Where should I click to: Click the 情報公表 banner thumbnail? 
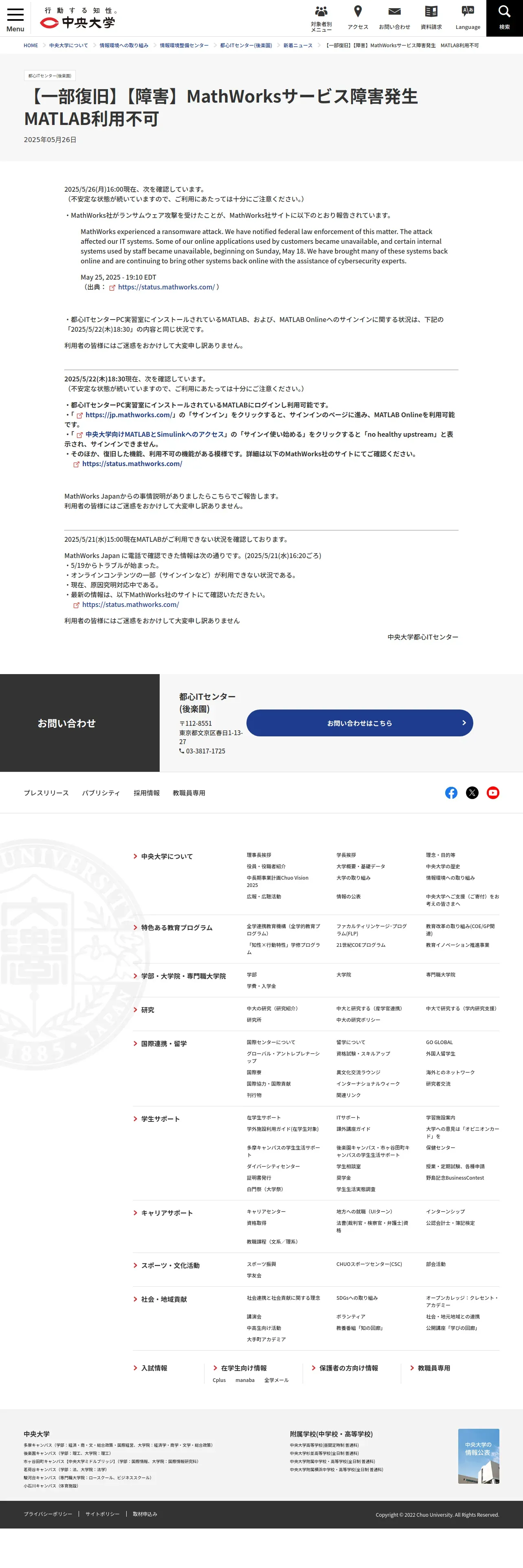click(x=479, y=1456)
